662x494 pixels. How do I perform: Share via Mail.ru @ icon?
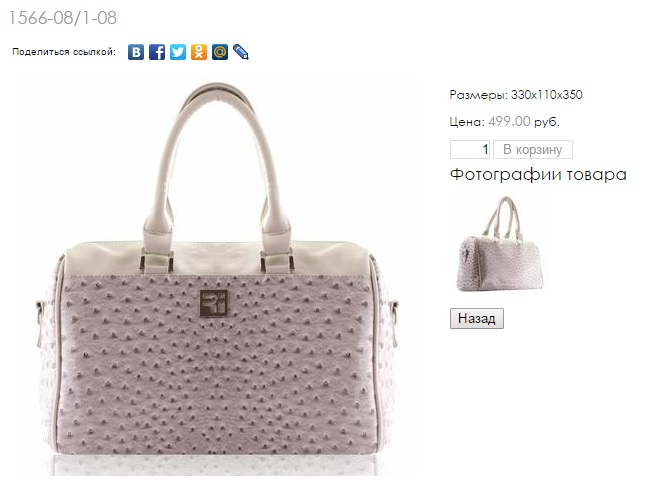tap(220, 52)
